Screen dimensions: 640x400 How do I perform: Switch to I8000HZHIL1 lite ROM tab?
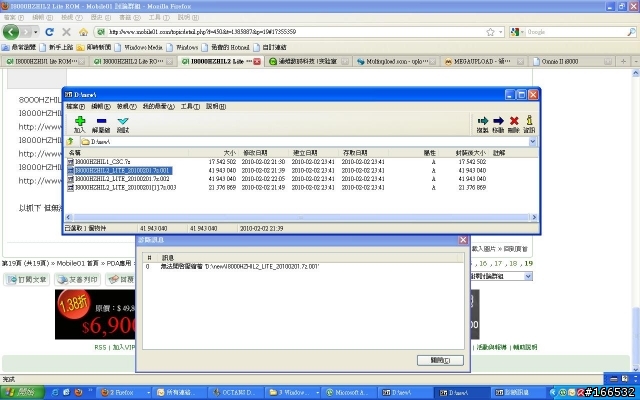[44, 62]
